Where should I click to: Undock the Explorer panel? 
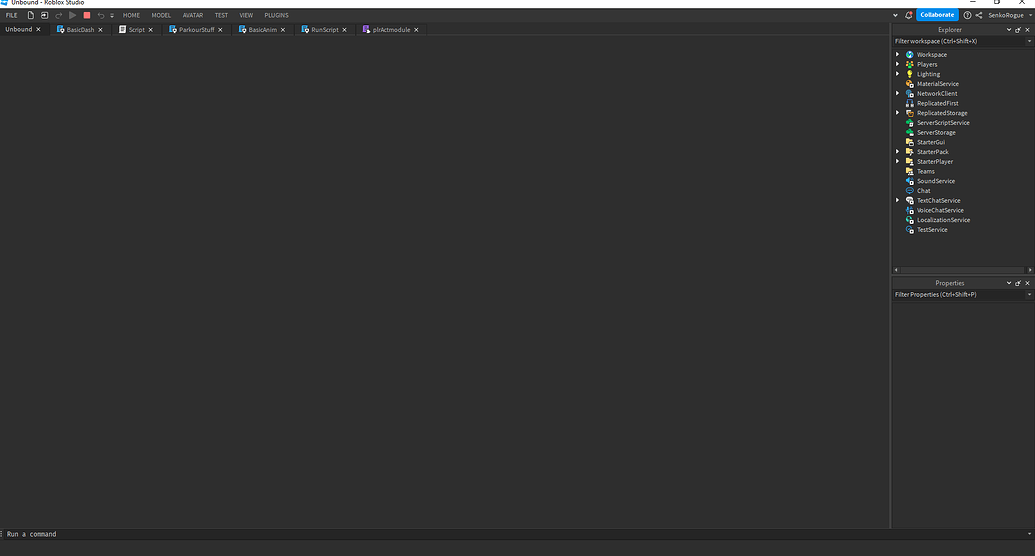click(x=1018, y=30)
